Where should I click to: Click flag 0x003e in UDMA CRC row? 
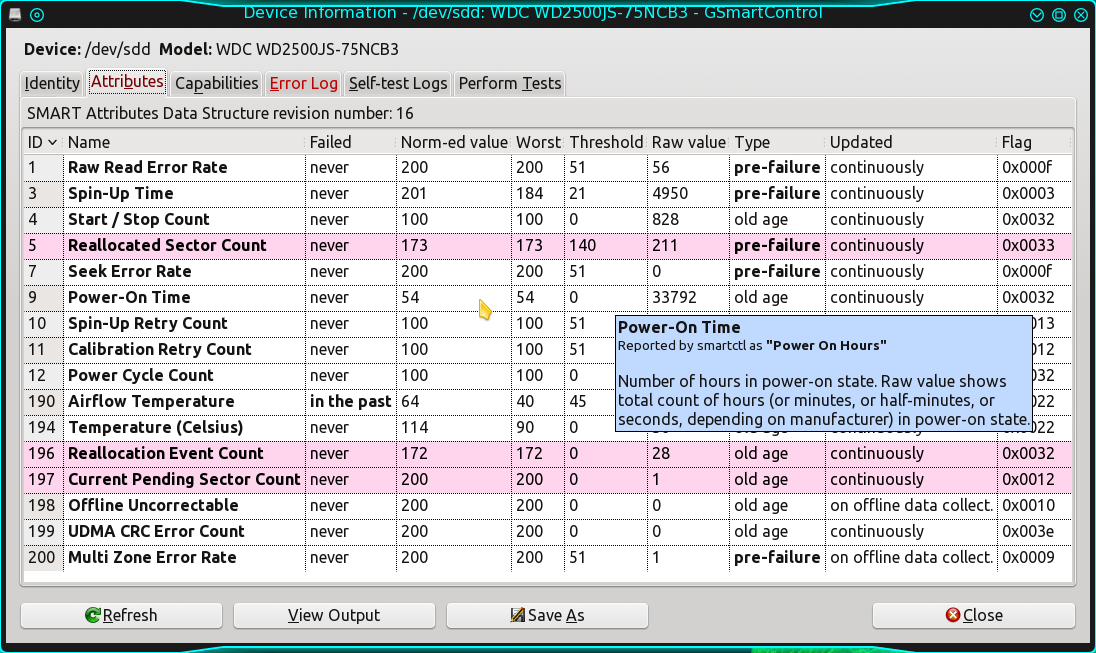point(1028,531)
